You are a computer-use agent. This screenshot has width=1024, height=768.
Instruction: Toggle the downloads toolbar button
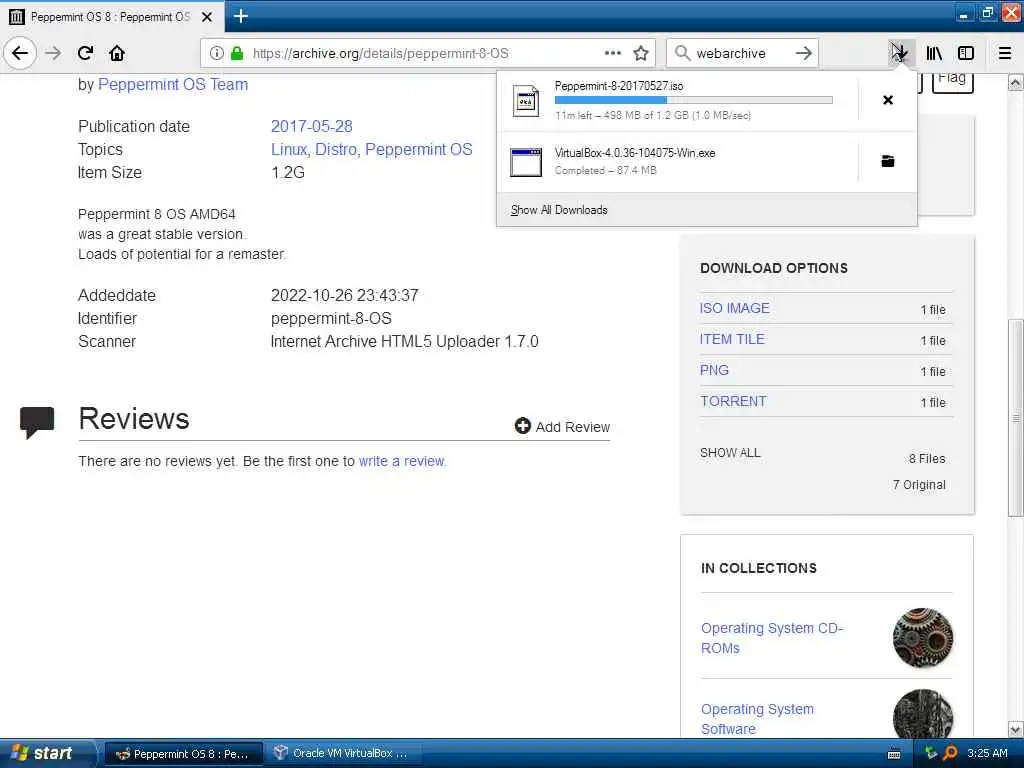900,53
